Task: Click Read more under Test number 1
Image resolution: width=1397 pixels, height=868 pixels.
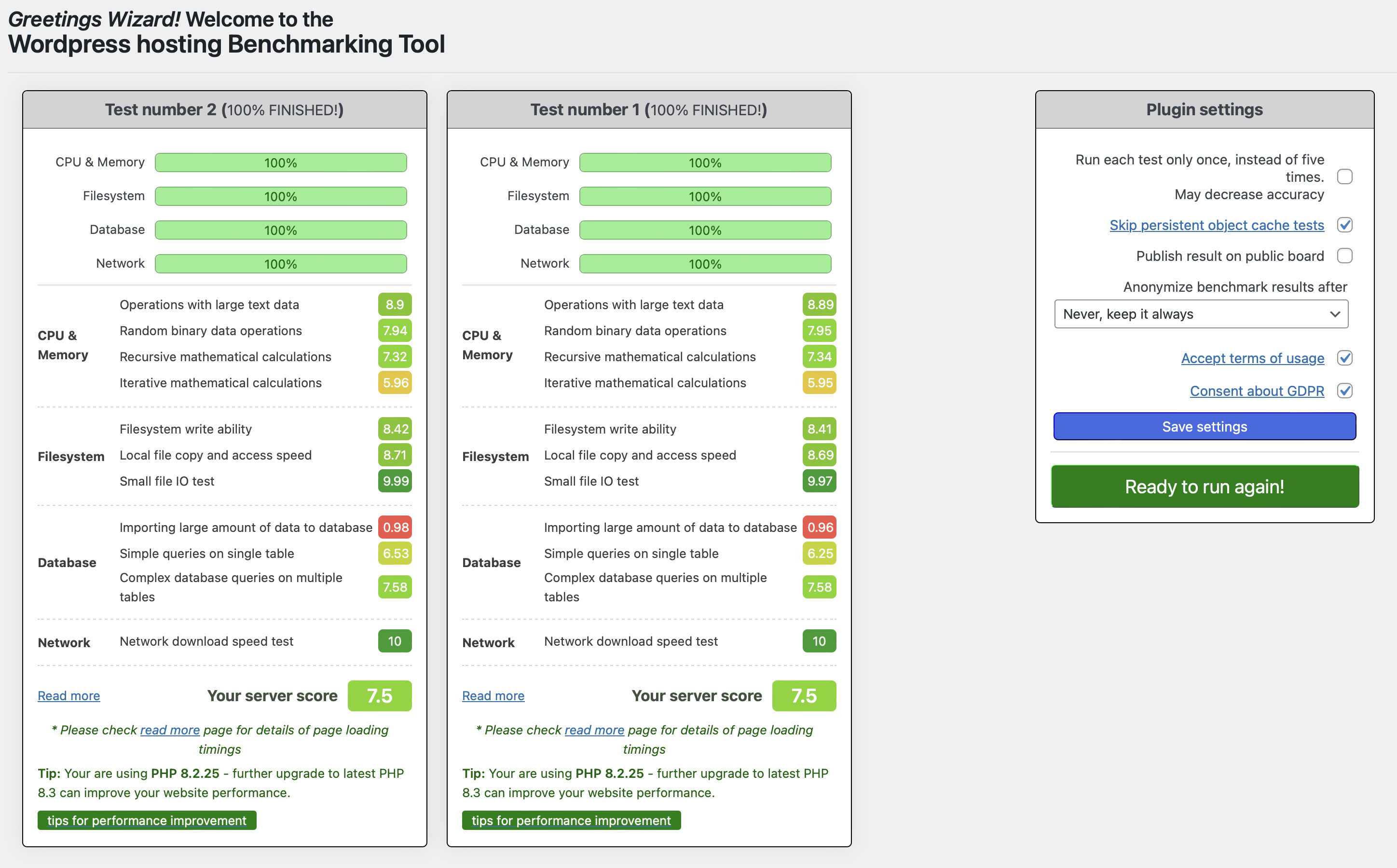Action: [493, 696]
